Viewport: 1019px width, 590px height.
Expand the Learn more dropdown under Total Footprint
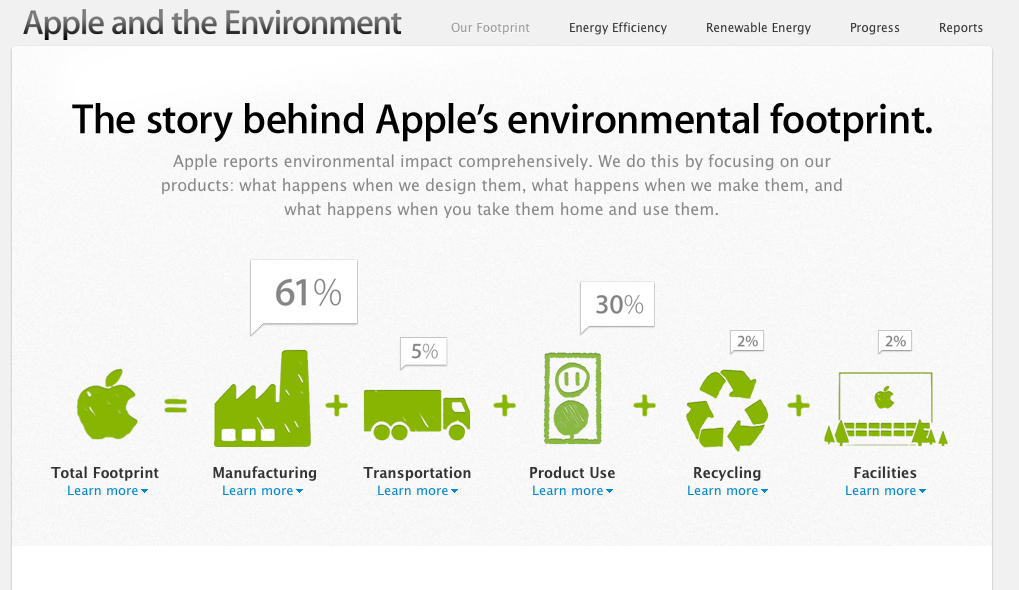[x=106, y=490]
